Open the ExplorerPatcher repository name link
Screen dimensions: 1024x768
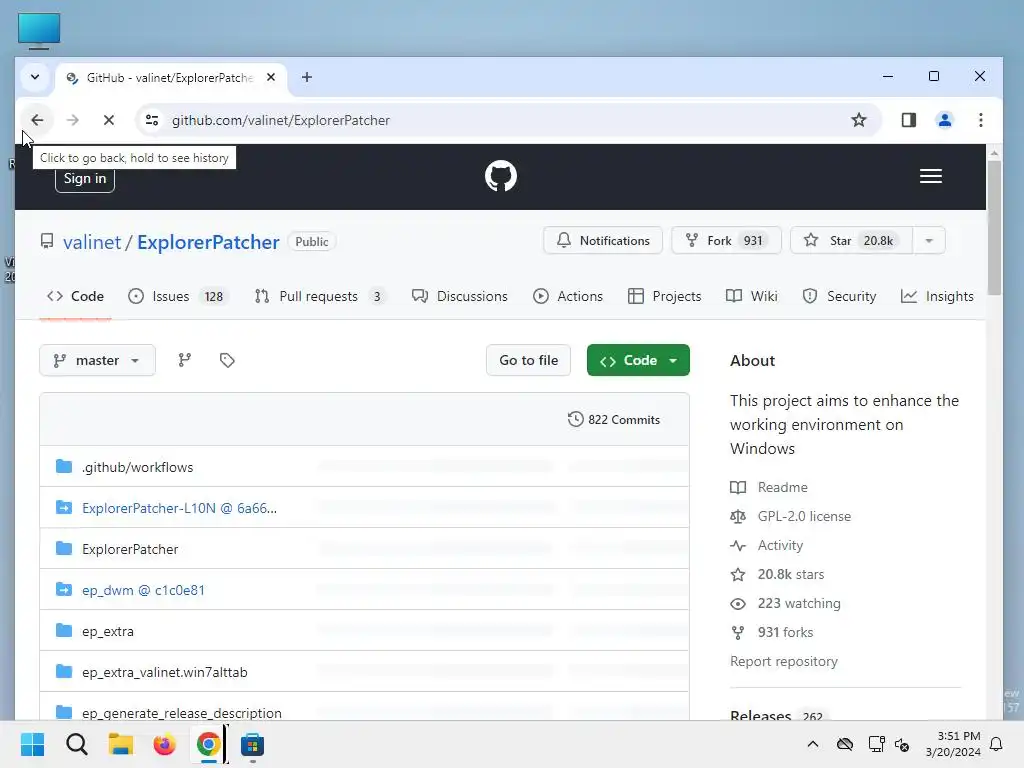[208, 242]
